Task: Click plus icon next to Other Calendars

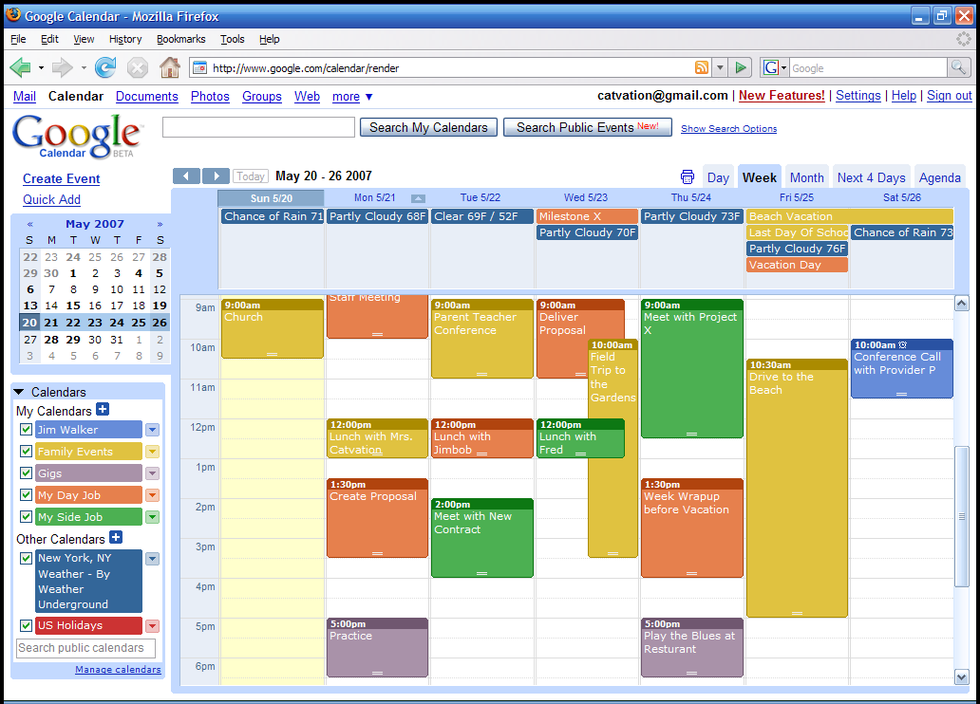Action: [116, 538]
